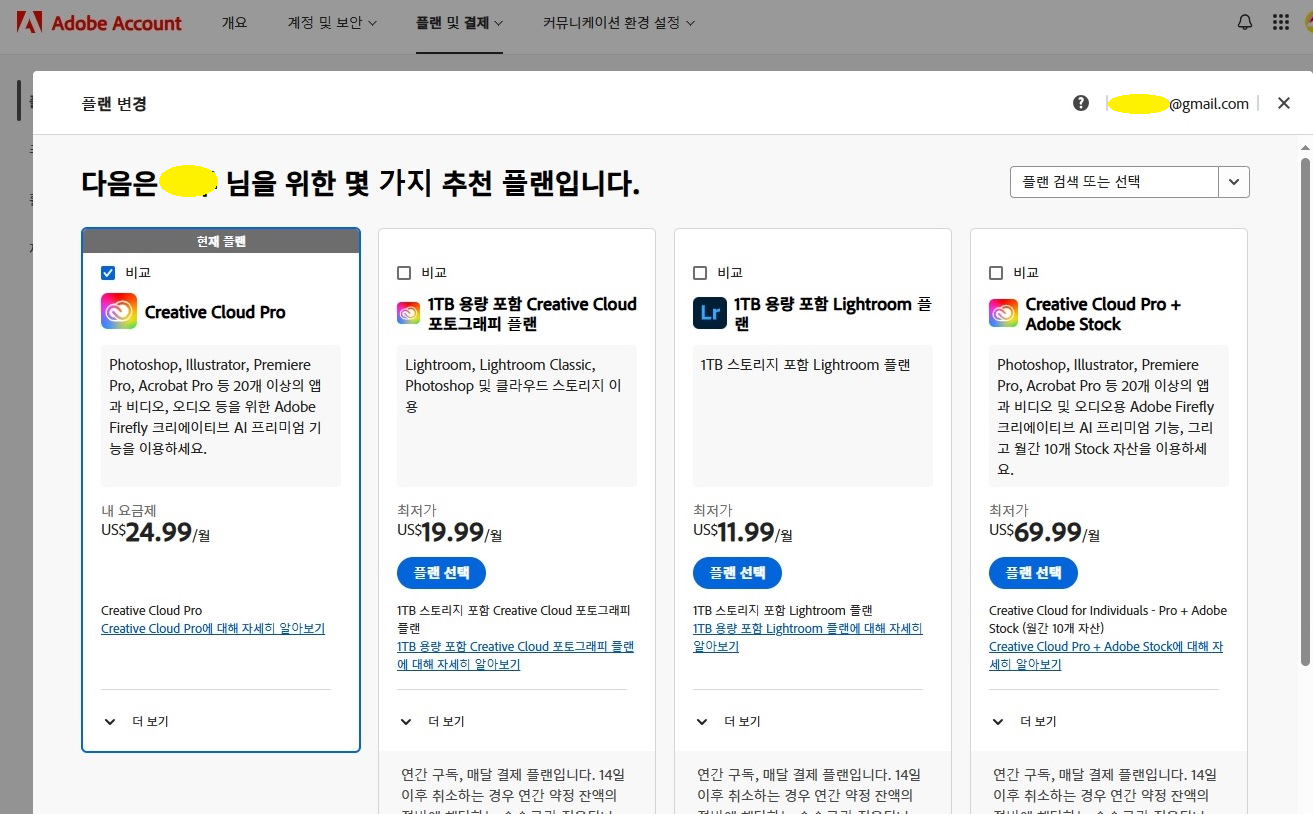Select the US$19.99 포토그래피 plan with 플랜 선택
Screen dimensions: 1313x814
441,573
